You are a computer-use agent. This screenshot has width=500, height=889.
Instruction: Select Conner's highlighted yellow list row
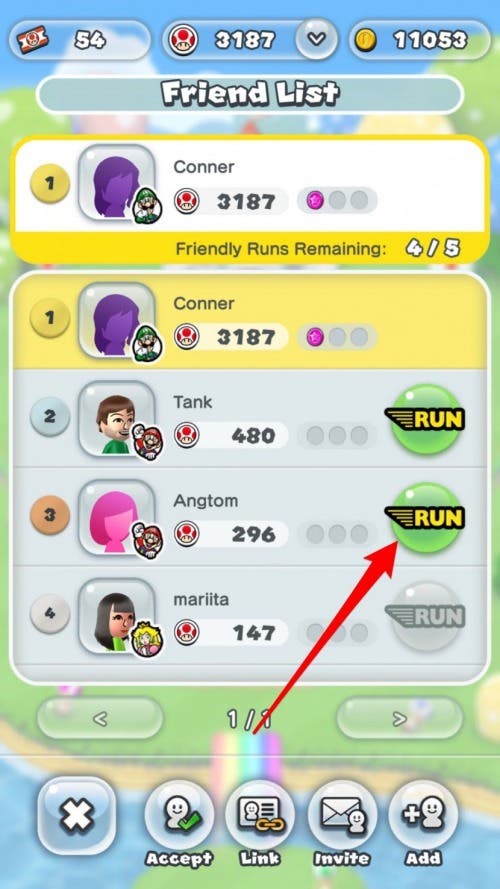point(249,321)
